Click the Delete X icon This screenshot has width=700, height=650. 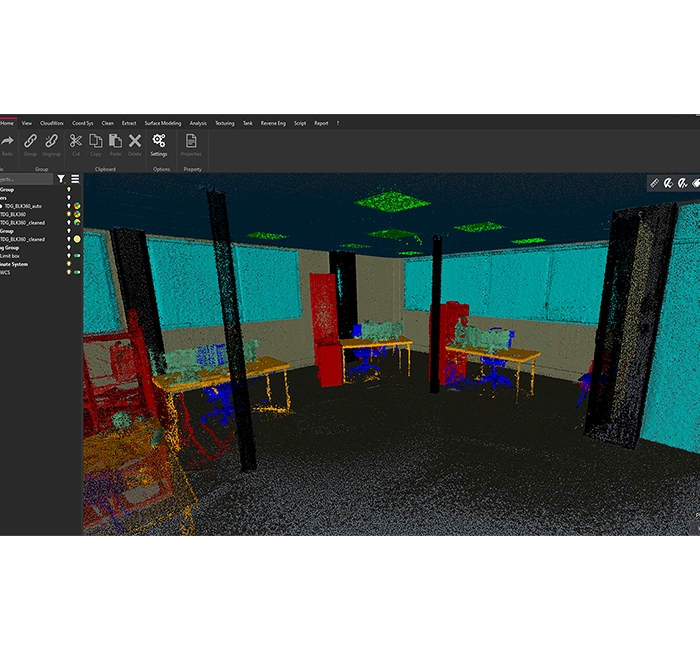[135, 141]
